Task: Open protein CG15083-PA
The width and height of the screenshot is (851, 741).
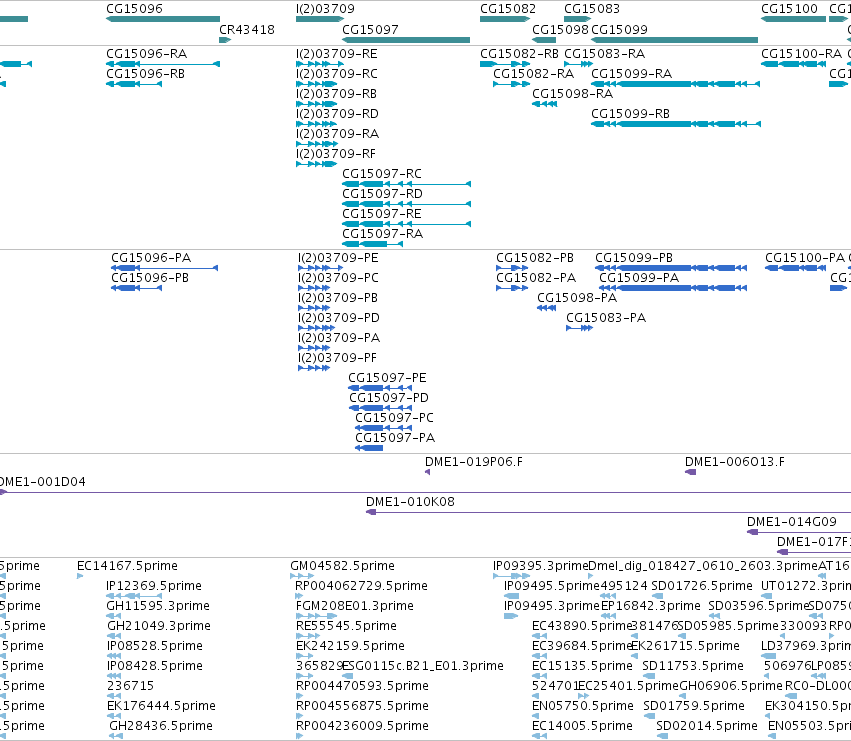Action: (606, 318)
